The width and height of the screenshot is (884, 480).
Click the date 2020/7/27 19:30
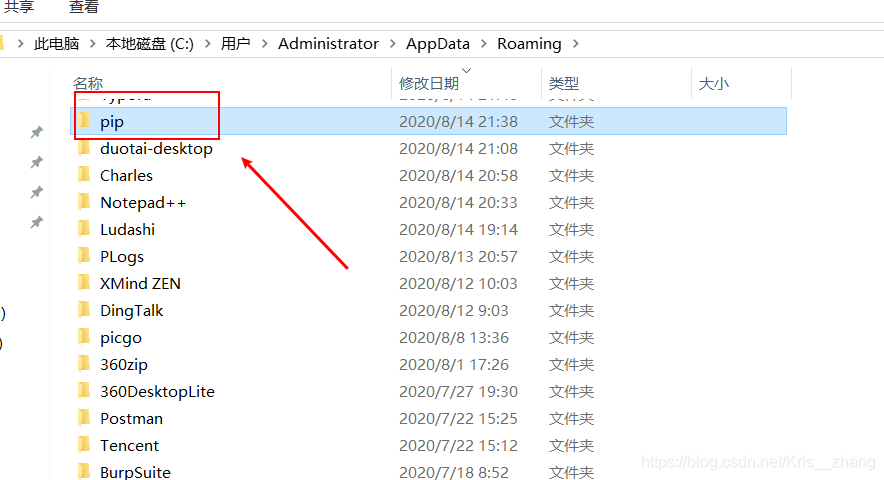(x=458, y=391)
